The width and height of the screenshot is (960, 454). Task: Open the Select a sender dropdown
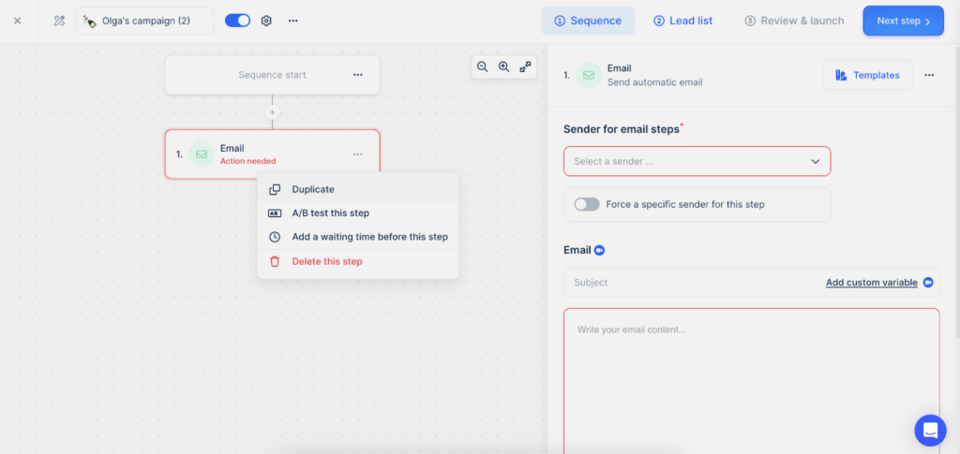(x=697, y=162)
